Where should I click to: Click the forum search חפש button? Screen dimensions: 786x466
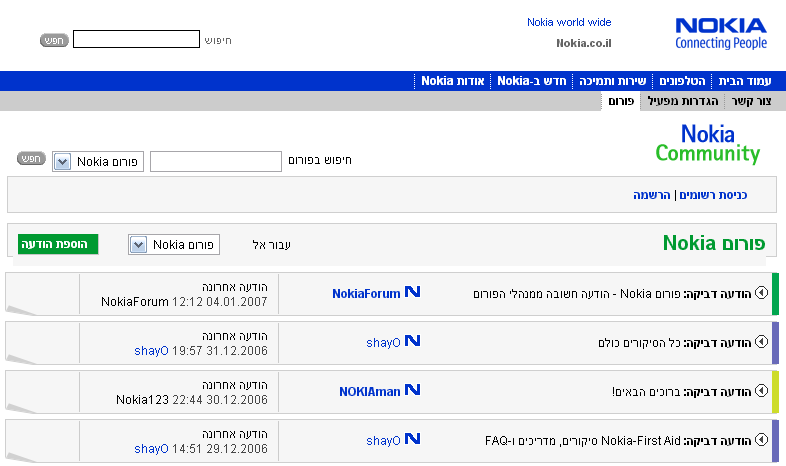point(31,158)
